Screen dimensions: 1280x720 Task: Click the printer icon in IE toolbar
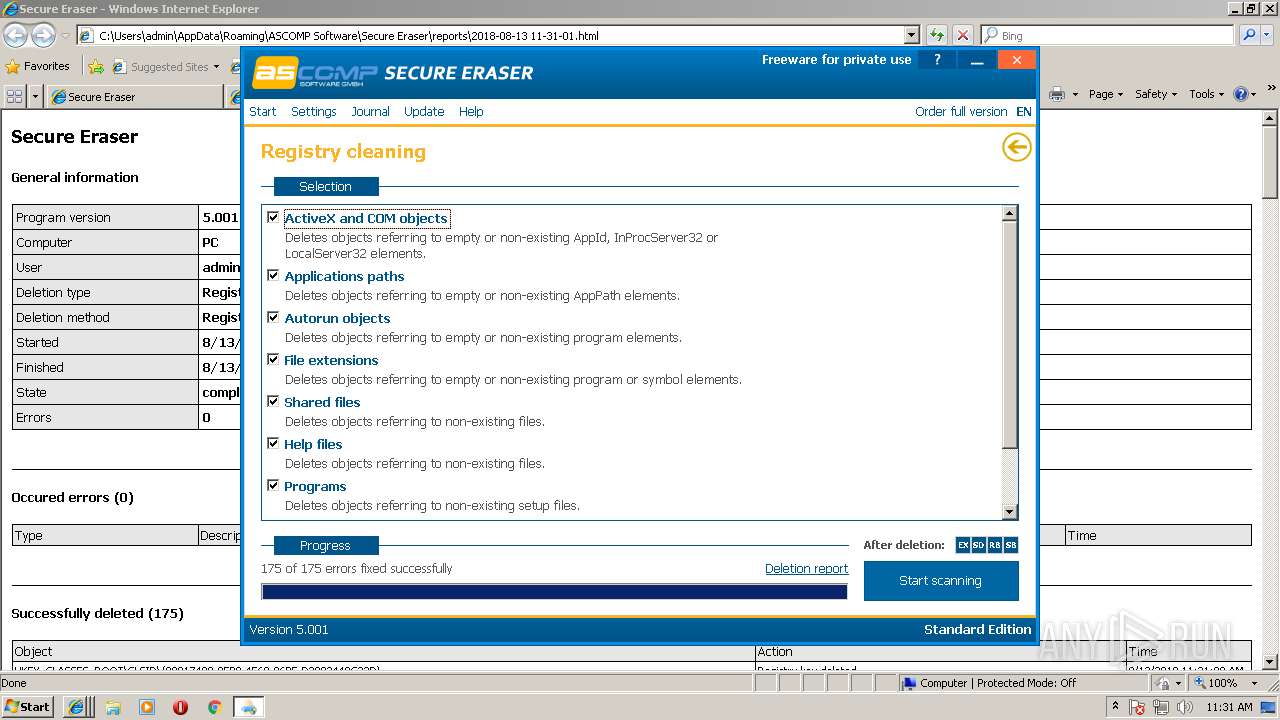(x=1057, y=94)
